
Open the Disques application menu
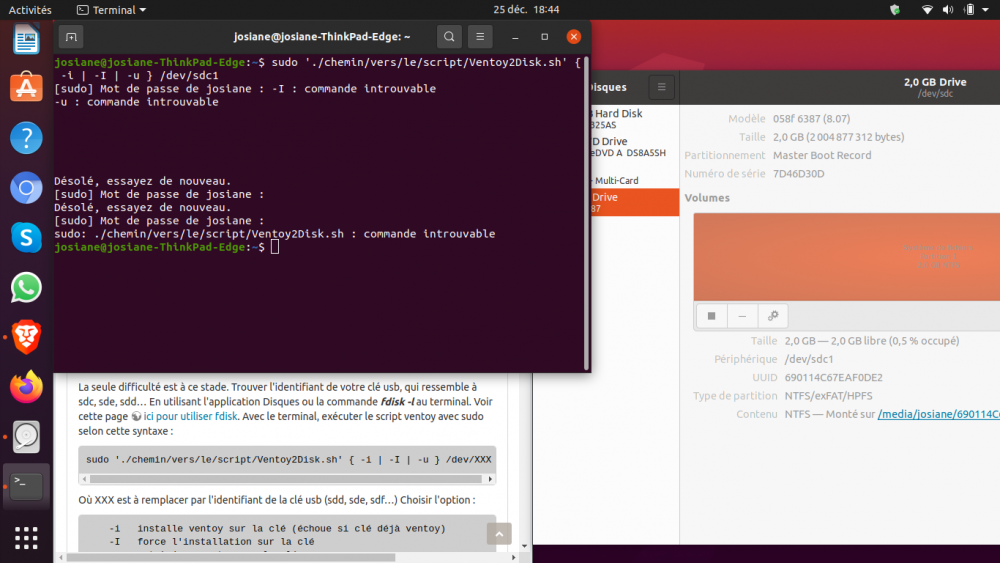(661, 87)
